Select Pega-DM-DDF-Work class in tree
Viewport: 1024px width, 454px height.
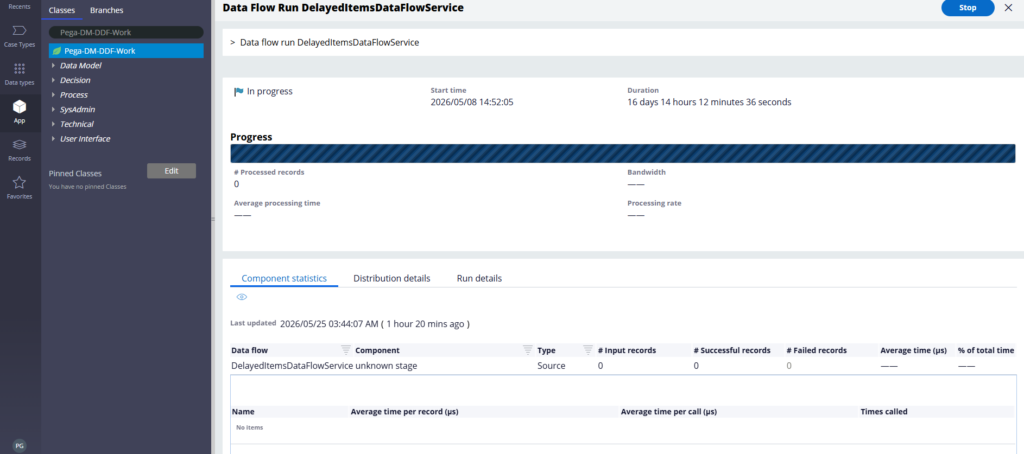126,50
